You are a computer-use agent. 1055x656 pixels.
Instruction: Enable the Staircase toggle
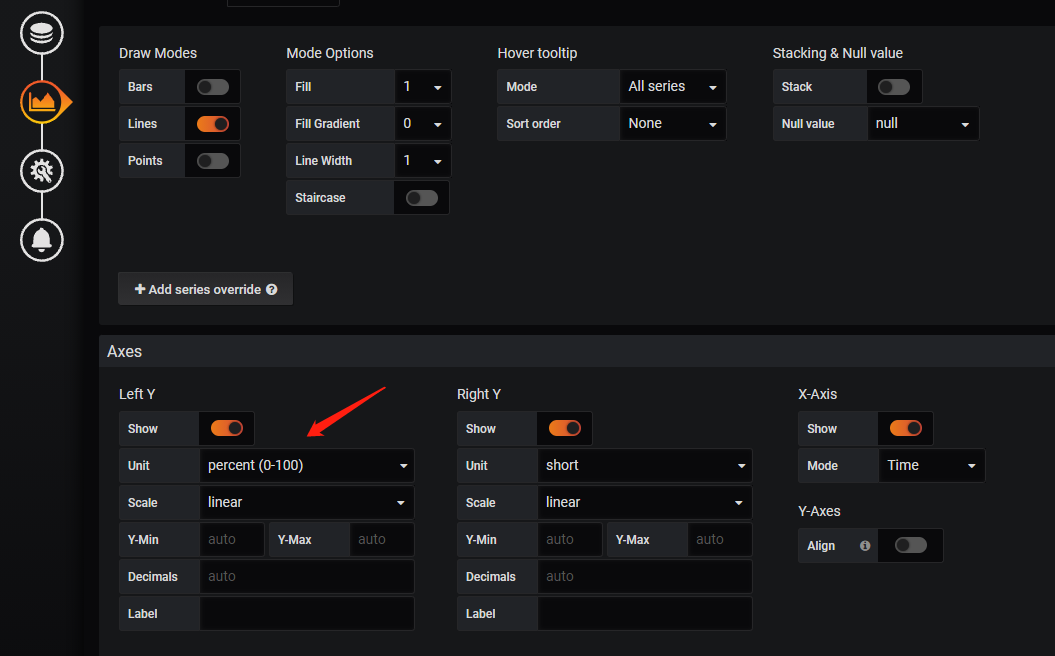pyautogui.click(x=421, y=198)
